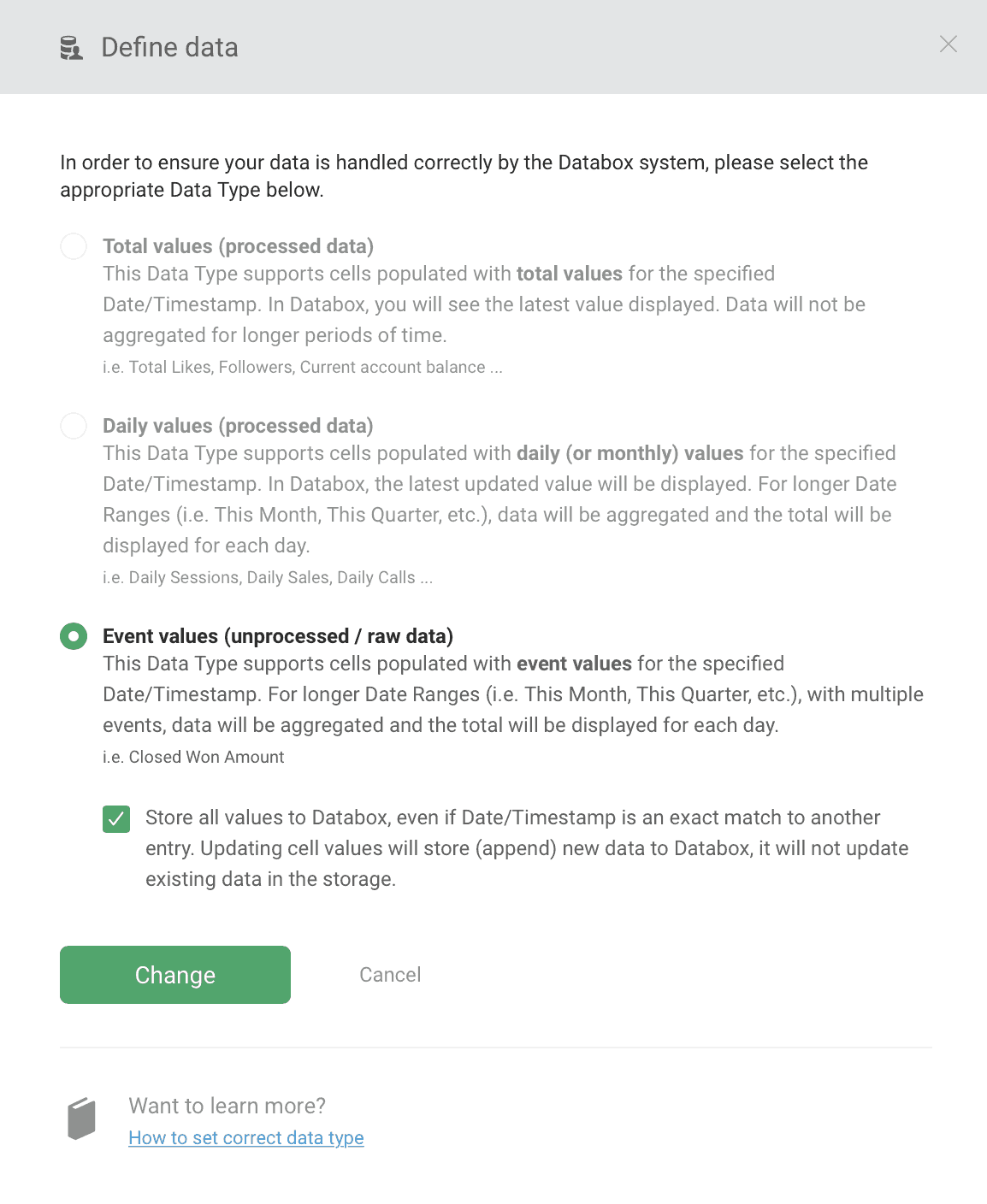
Task: Select the Daily values radio button
Action: tap(74, 426)
